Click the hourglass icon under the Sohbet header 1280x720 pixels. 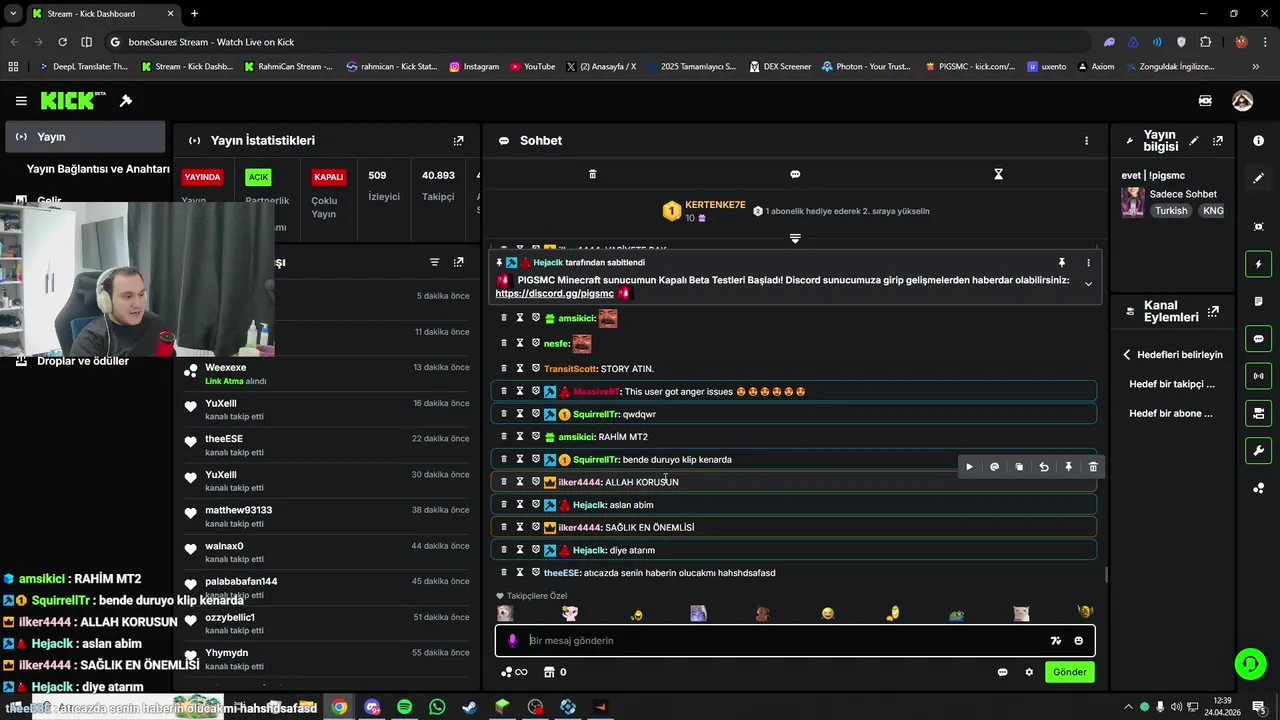[998, 174]
